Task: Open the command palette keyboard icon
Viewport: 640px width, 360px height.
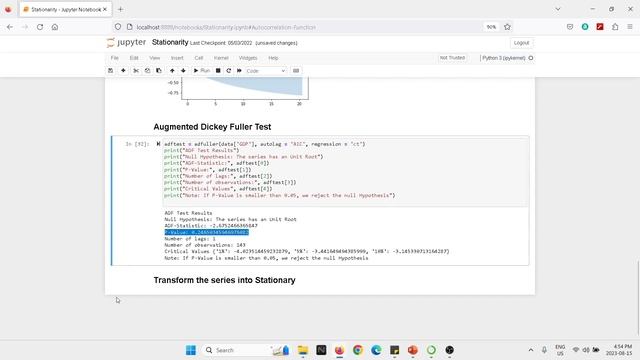Action: click(x=296, y=71)
